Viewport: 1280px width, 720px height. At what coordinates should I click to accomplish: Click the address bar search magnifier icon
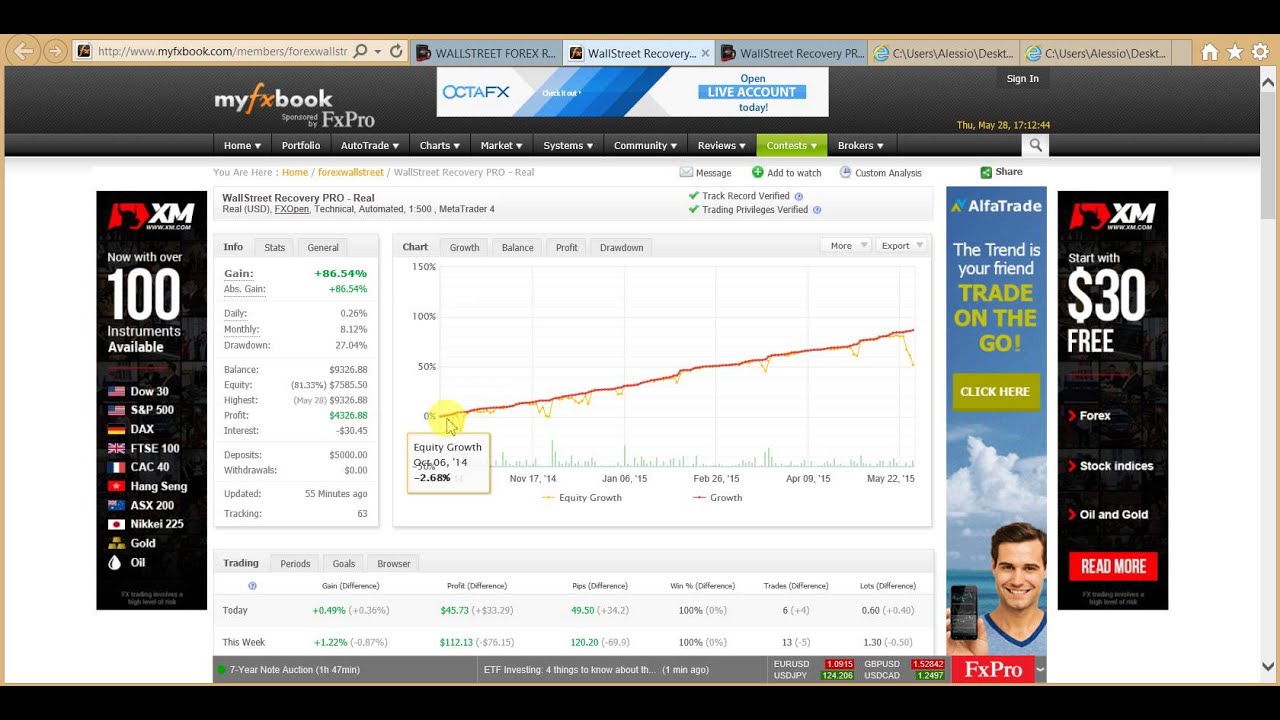pos(360,51)
